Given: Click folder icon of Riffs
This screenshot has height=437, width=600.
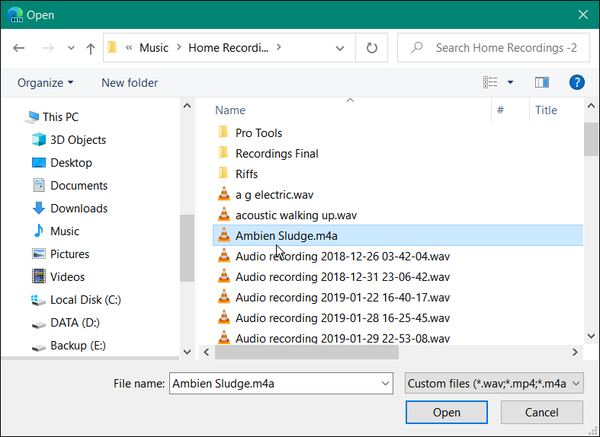Looking at the screenshot, I should point(223,174).
